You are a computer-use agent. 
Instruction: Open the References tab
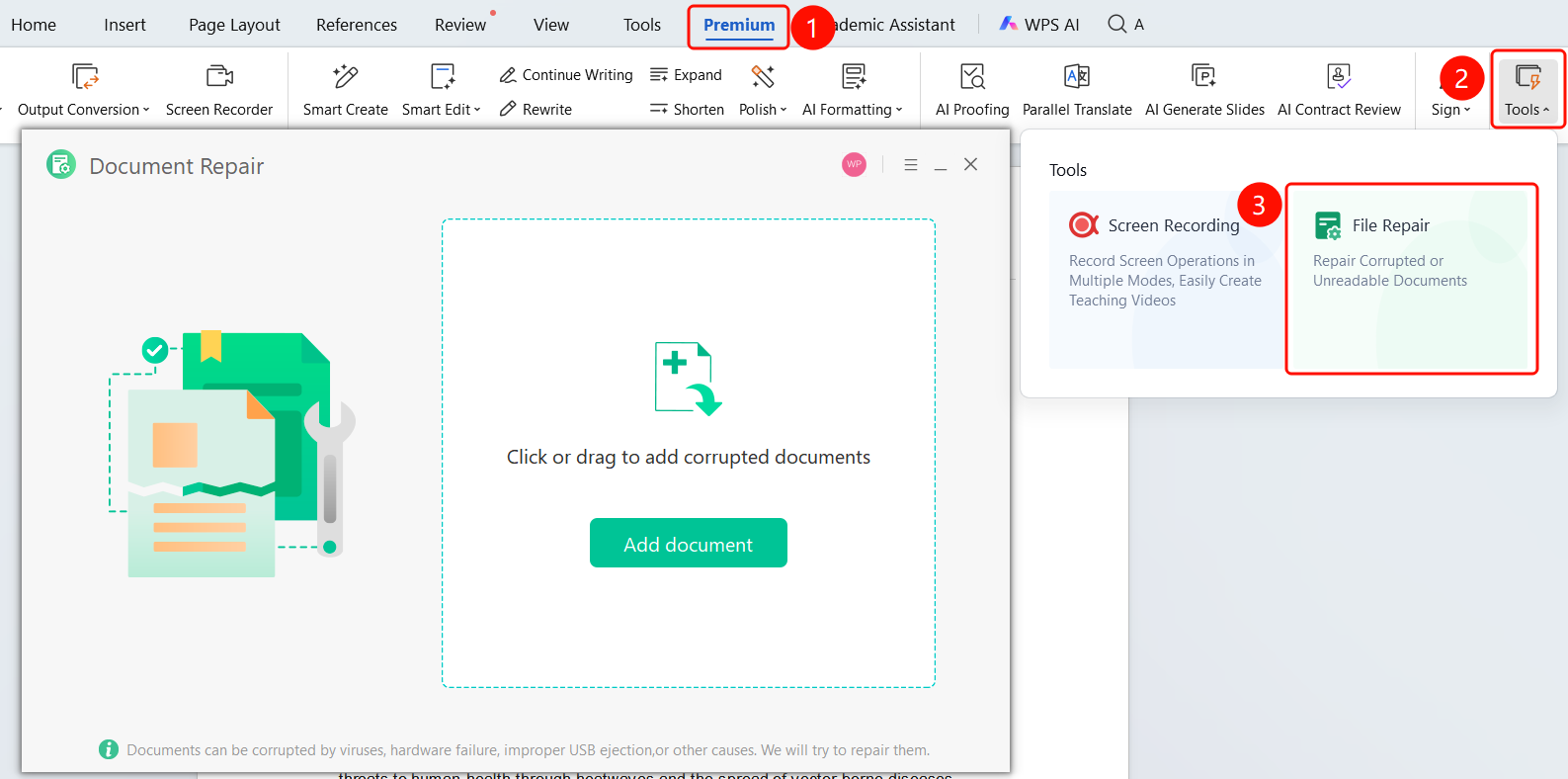point(357,25)
